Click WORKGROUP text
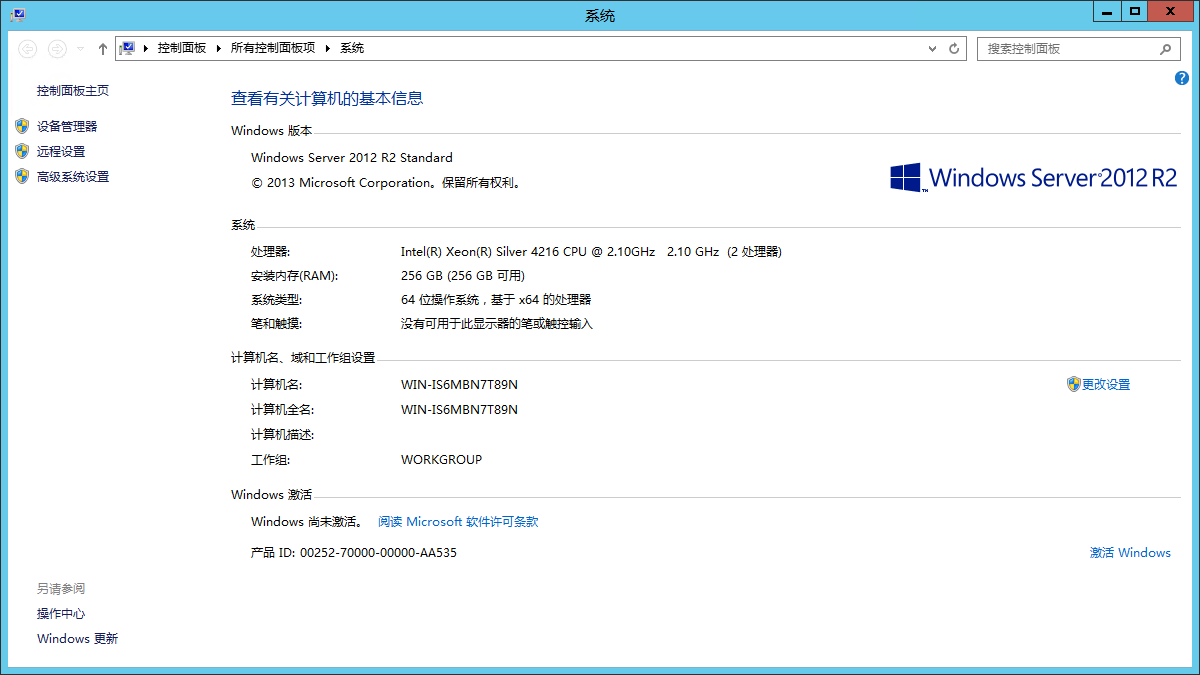Image resolution: width=1200 pixels, height=675 pixels. (x=441, y=460)
